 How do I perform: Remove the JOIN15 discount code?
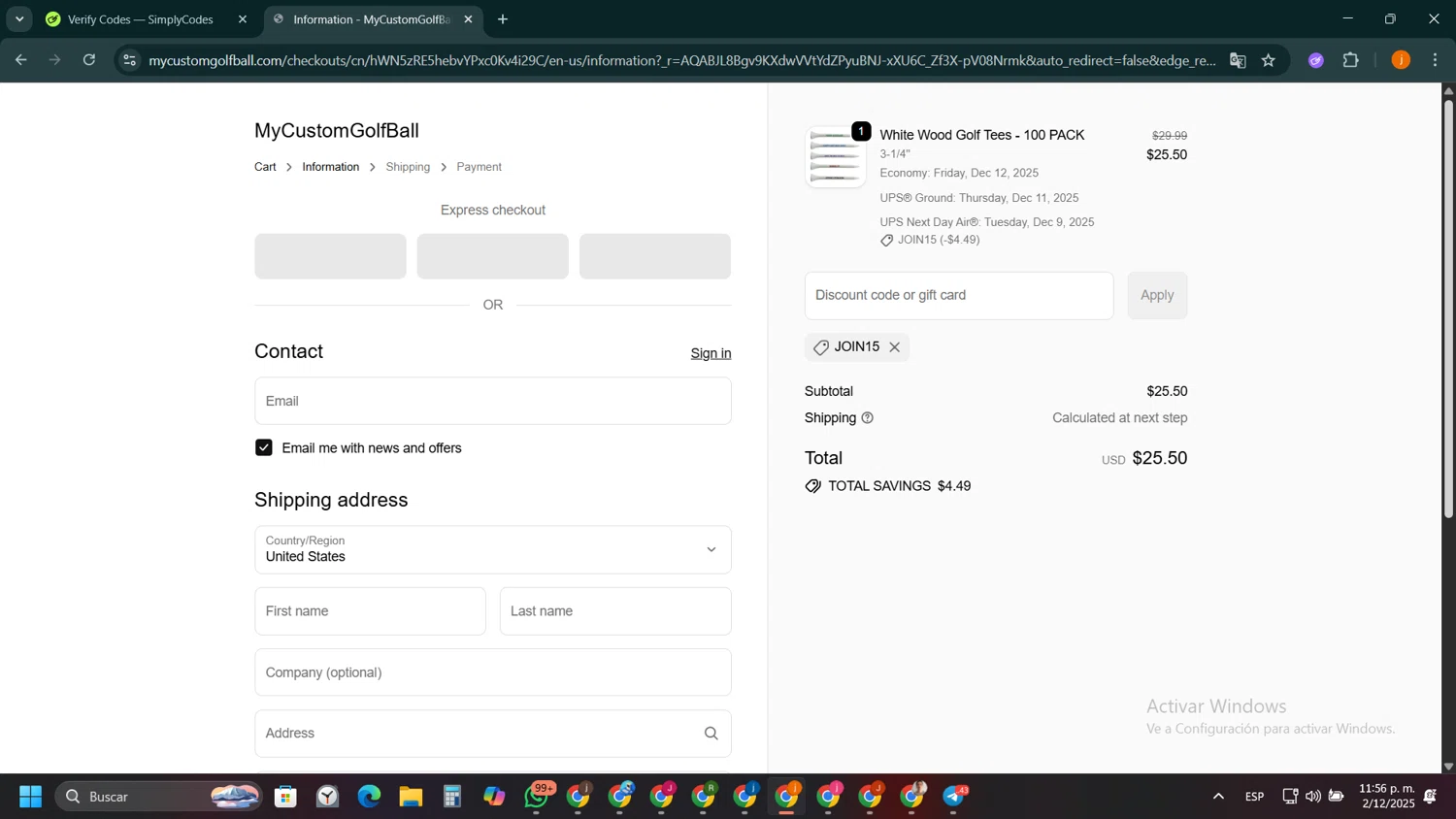coord(895,347)
